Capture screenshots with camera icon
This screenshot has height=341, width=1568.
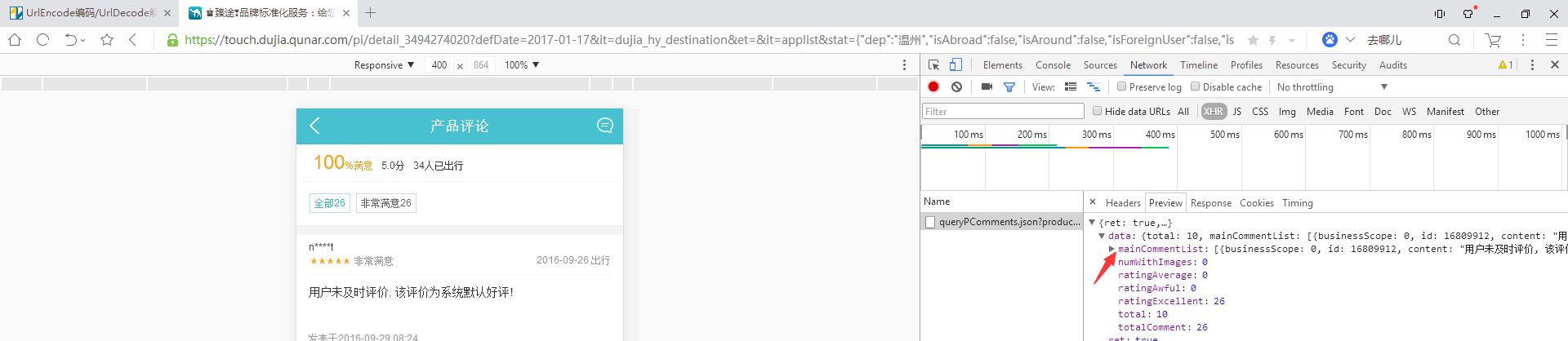tap(987, 86)
